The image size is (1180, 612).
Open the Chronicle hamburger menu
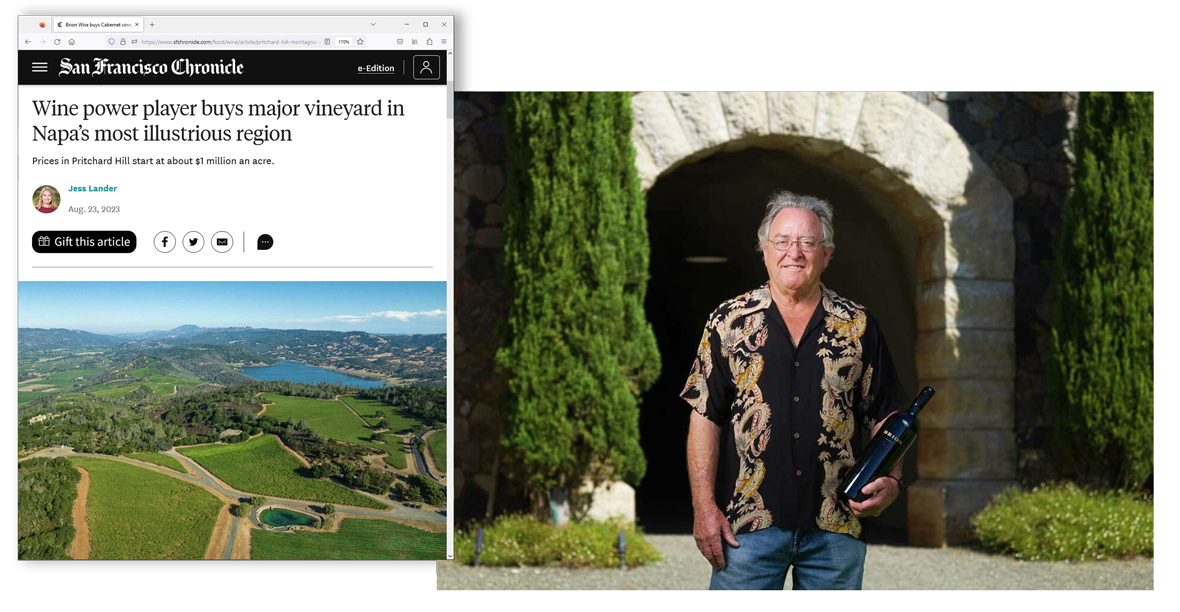pyautogui.click(x=40, y=68)
